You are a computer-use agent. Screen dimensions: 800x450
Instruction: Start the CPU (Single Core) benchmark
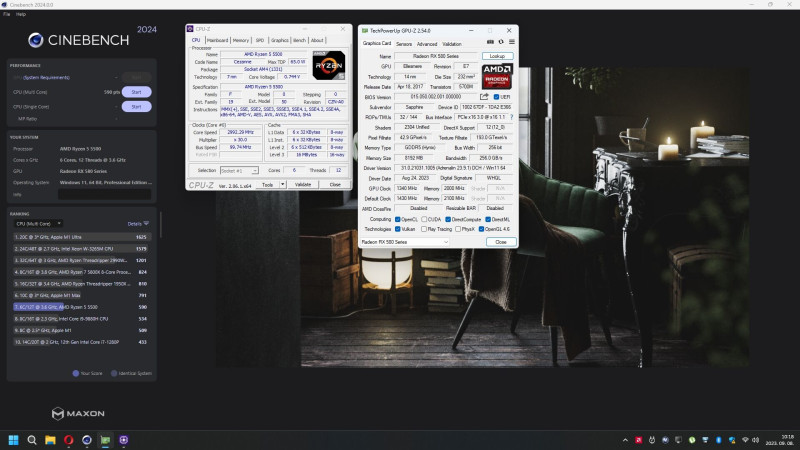[x=136, y=107]
